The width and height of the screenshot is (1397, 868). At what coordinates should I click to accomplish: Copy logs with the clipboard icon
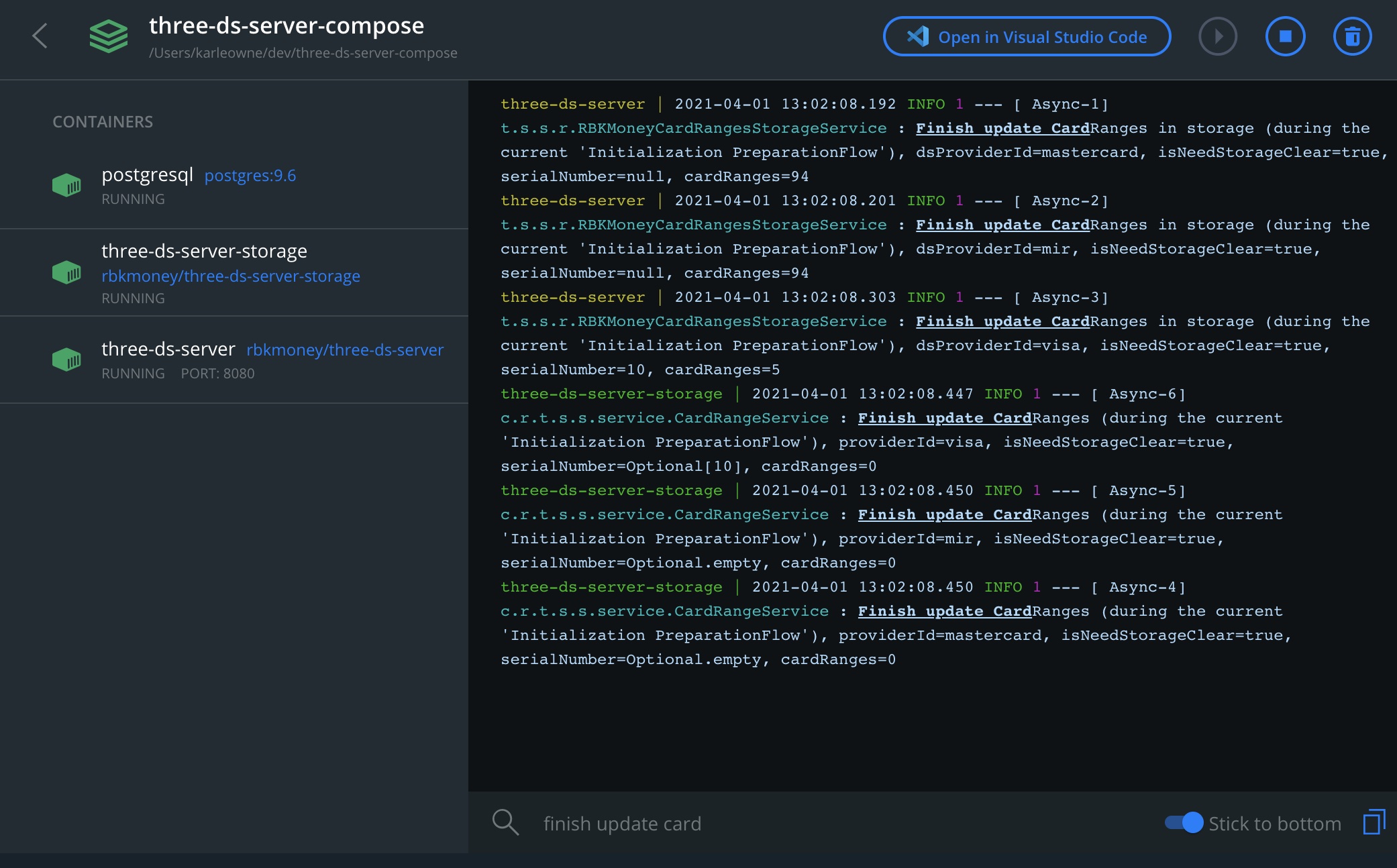[1374, 822]
